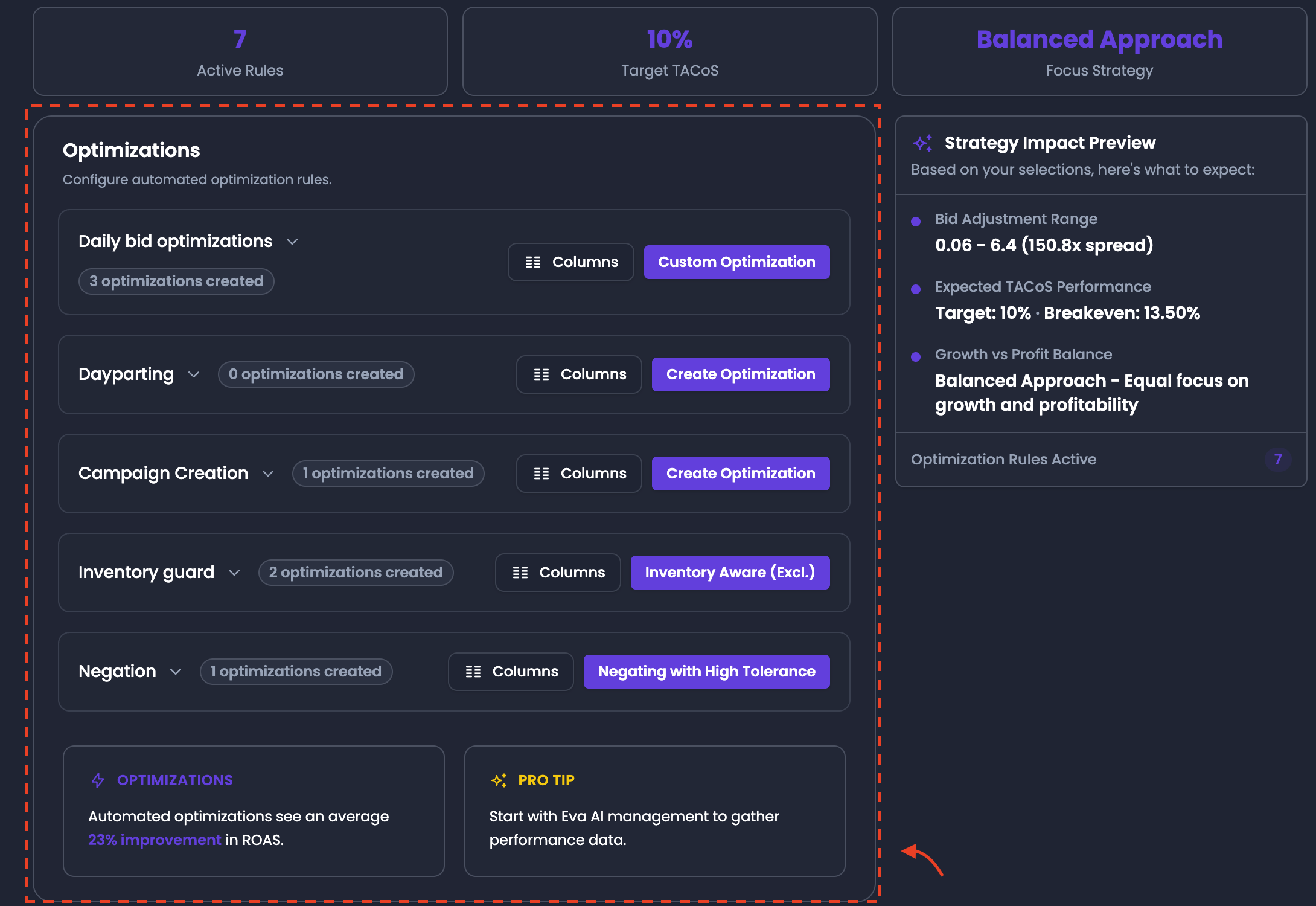Viewport: 1316px width, 906px height.
Task: Click the sparkle icon beside Strategy Impact Preview
Action: (x=922, y=143)
